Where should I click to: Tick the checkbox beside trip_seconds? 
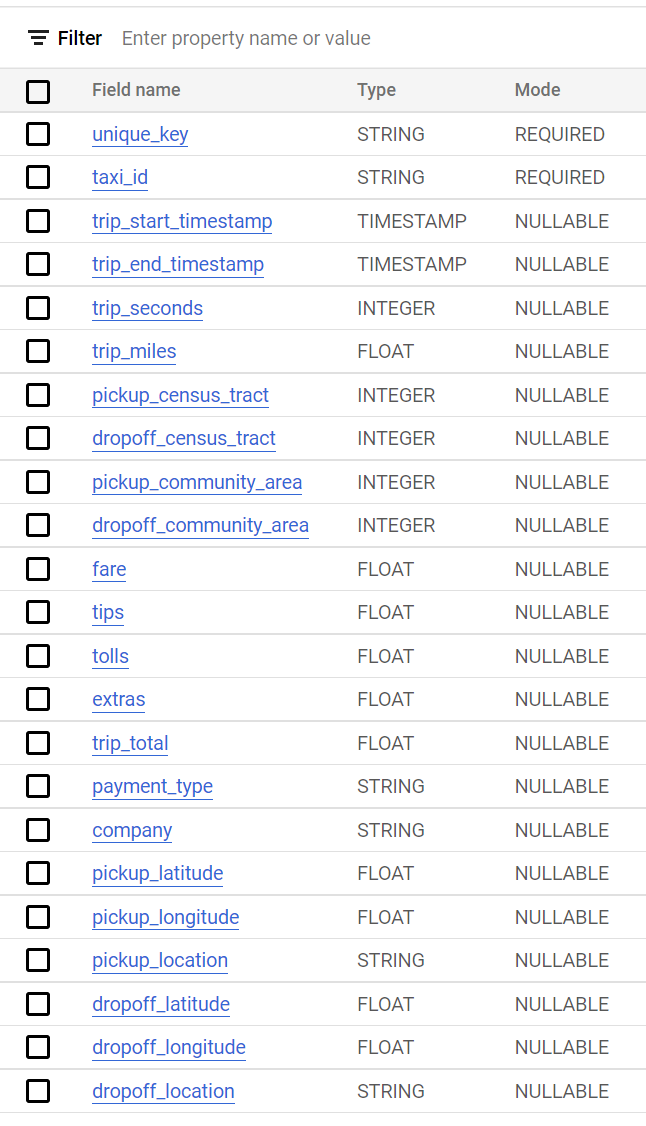[38, 308]
